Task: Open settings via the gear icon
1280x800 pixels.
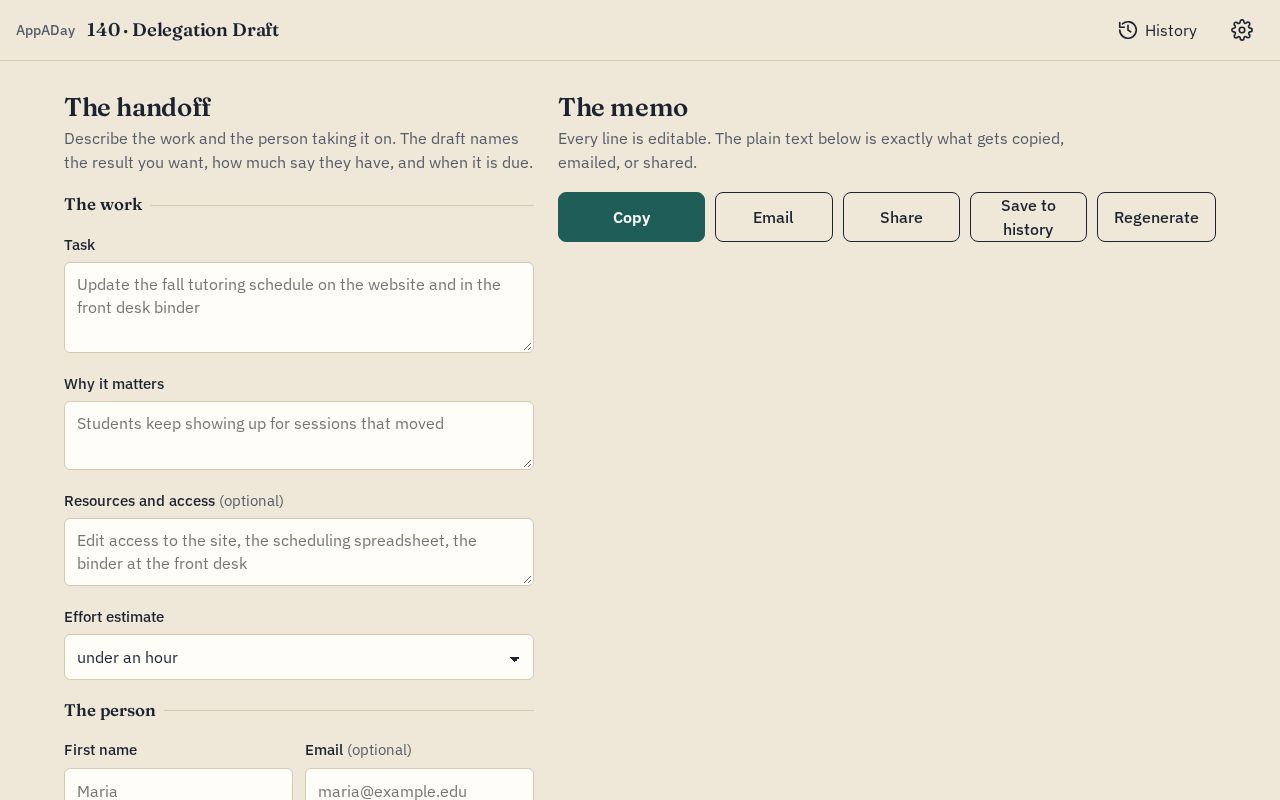Action: (x=1242, y=30)
